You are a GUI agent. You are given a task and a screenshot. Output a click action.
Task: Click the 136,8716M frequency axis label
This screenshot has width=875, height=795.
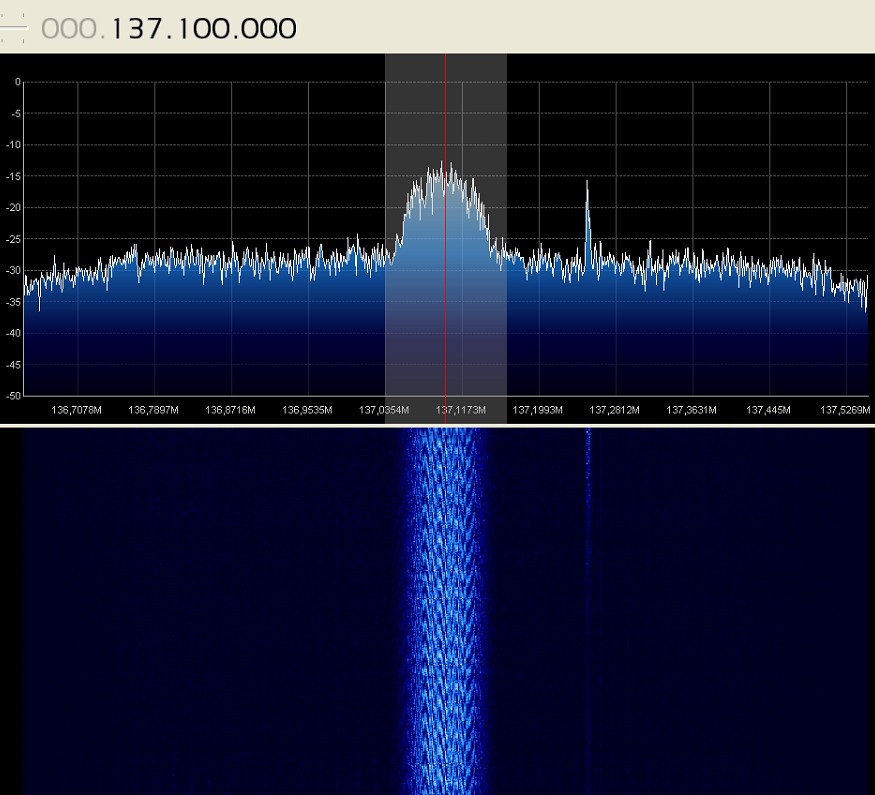click(x=230, y=410)
